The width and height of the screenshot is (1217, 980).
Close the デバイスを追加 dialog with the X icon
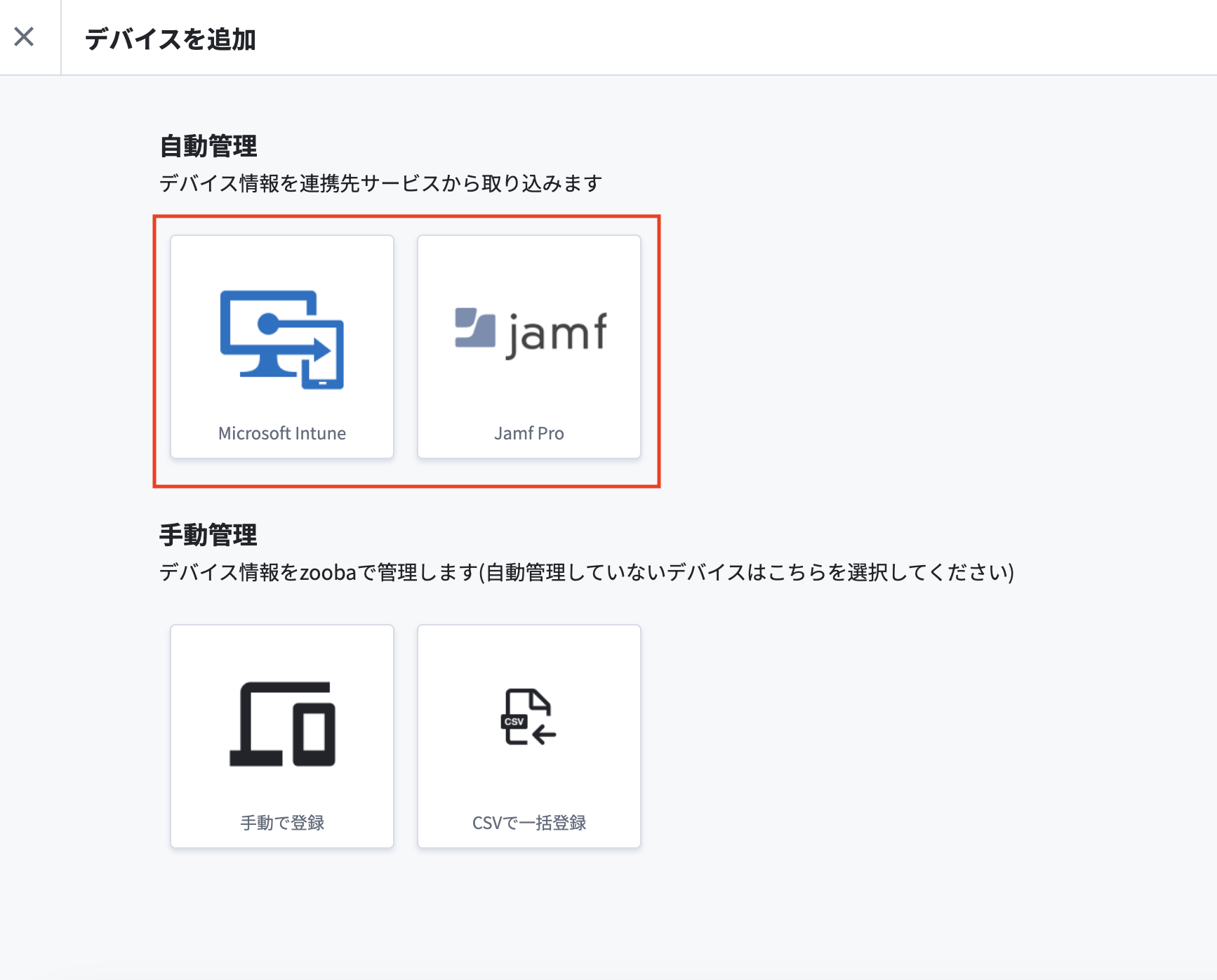pyautogui.click(x=24, y=37)
